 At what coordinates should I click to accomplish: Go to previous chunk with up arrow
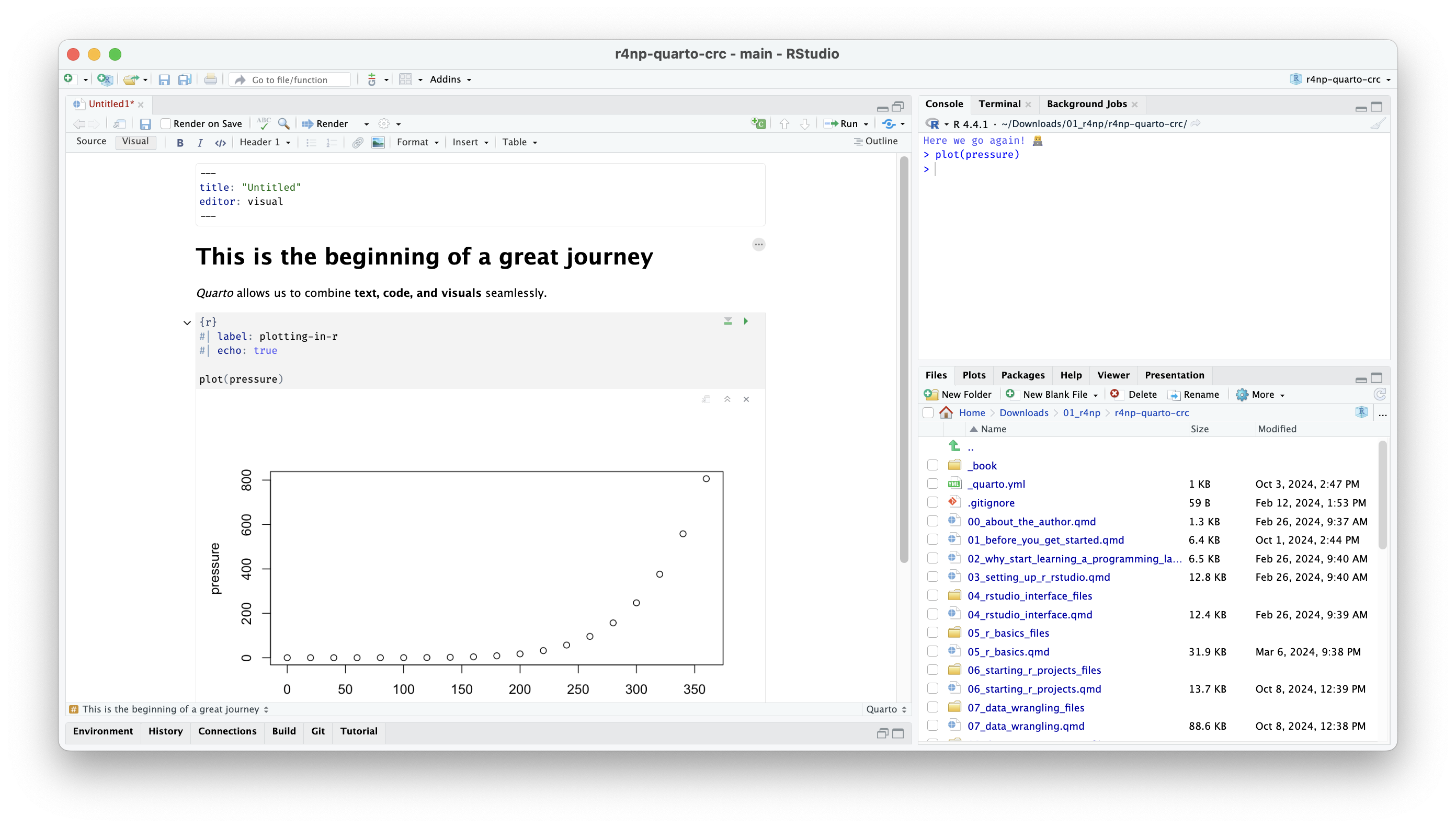point(784,123)
